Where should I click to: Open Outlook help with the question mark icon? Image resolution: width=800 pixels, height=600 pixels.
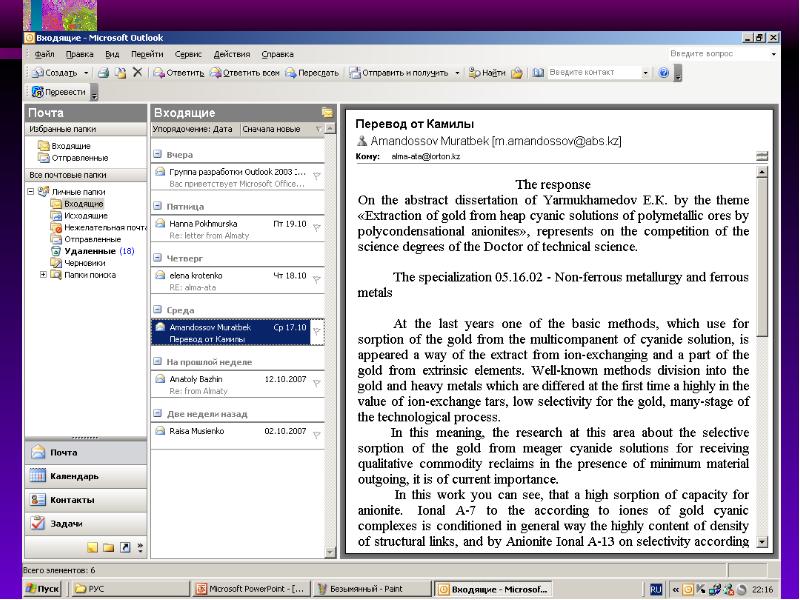pos(664,73)
